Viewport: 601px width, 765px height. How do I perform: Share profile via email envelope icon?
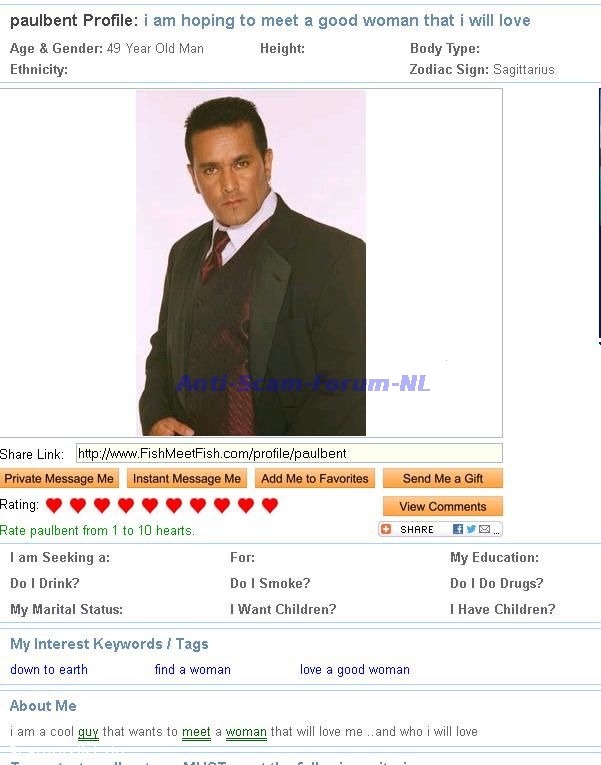coord(484,529)
